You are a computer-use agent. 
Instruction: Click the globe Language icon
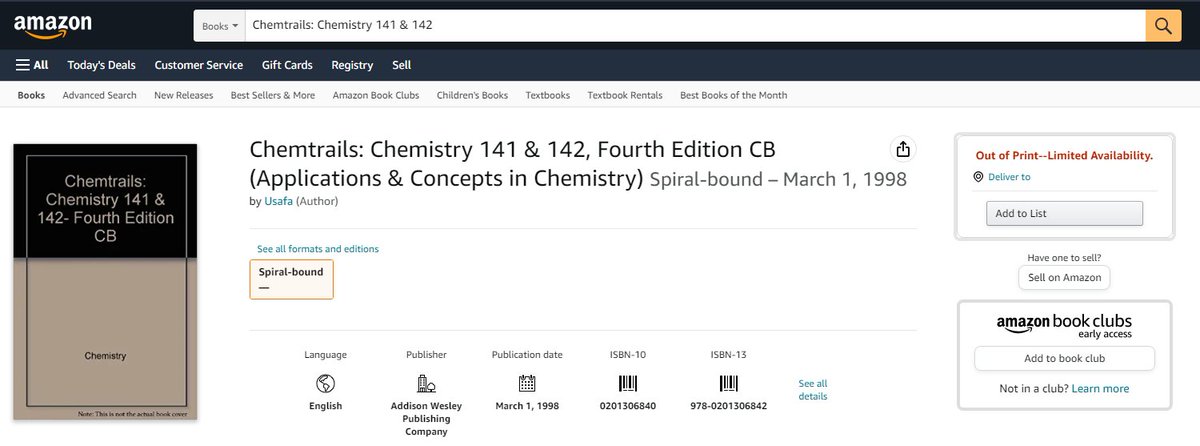click(x=325, y=383)
